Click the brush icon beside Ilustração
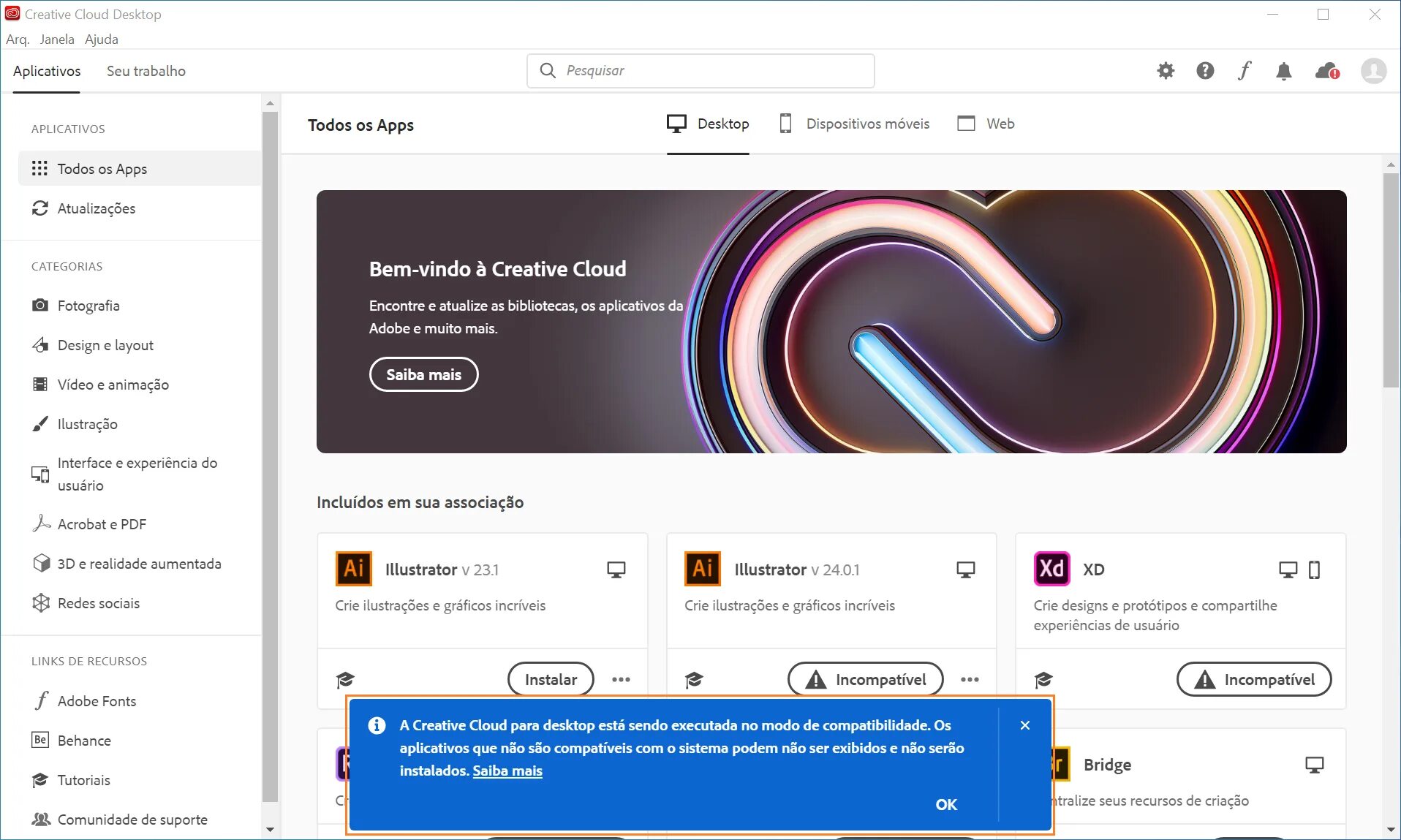The width and height of the screenshot is (1401, 840). click(x=40, y=423)
